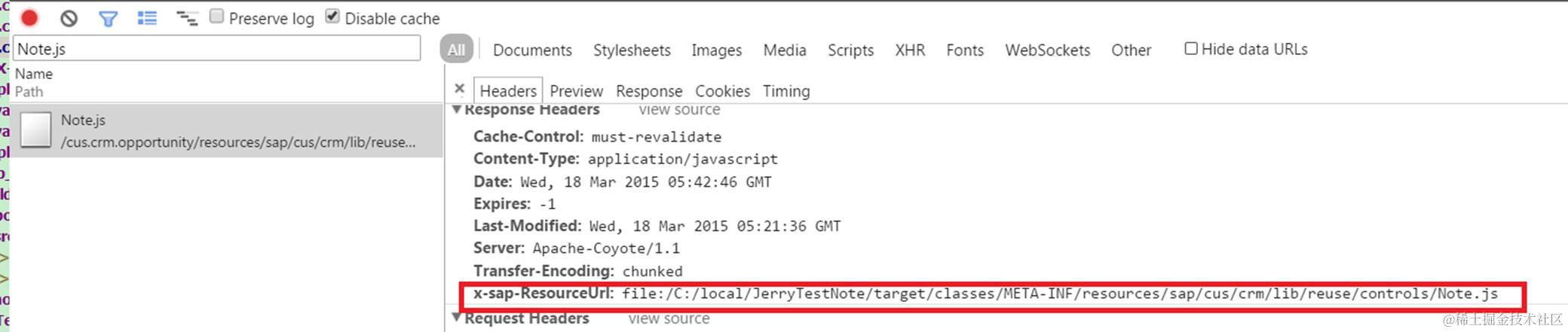Open the Cookies tab

722,91
